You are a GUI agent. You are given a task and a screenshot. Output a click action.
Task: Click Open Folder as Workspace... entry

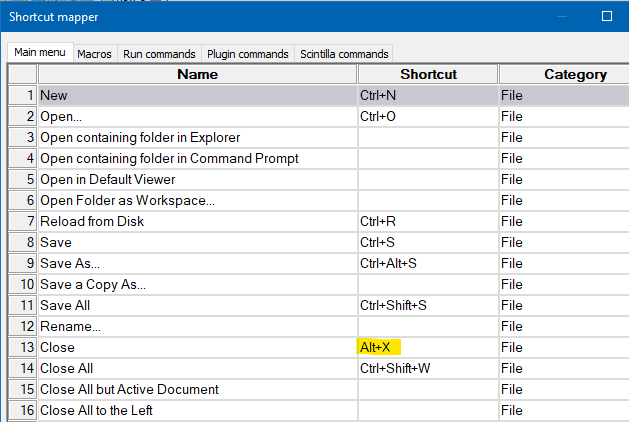[197, 200]
